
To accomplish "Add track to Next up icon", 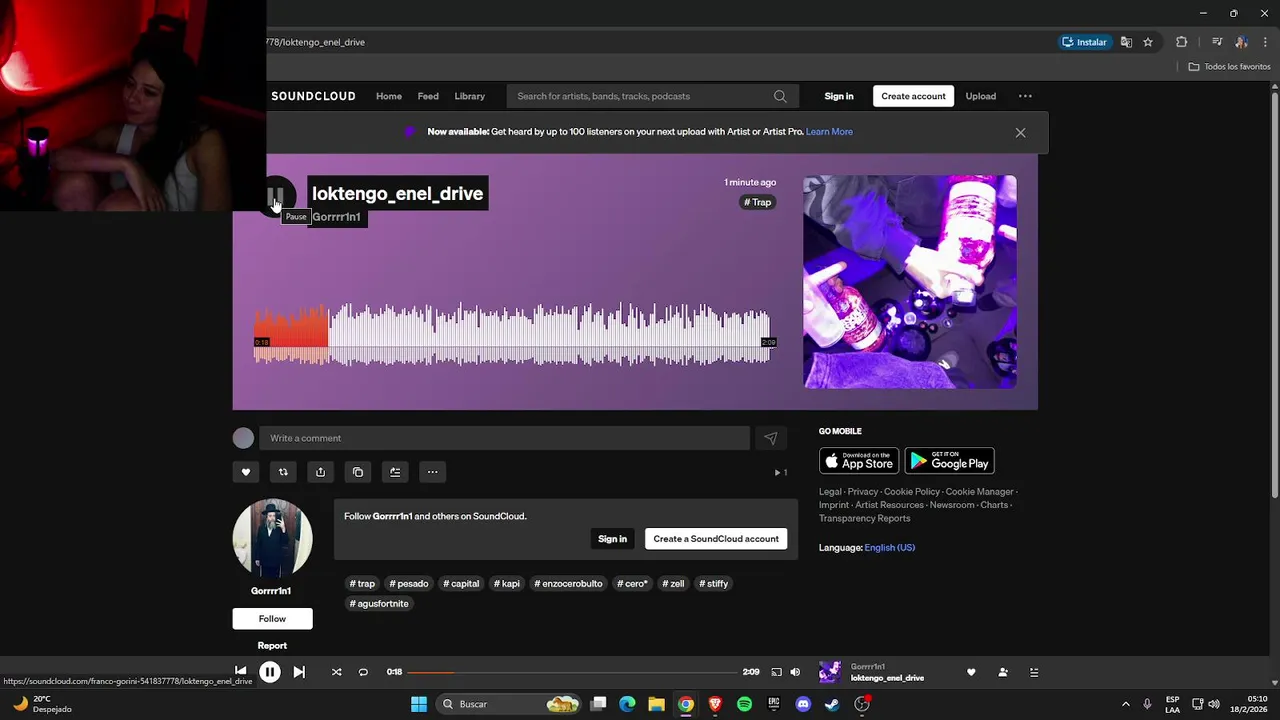I will tap(395, 472).
